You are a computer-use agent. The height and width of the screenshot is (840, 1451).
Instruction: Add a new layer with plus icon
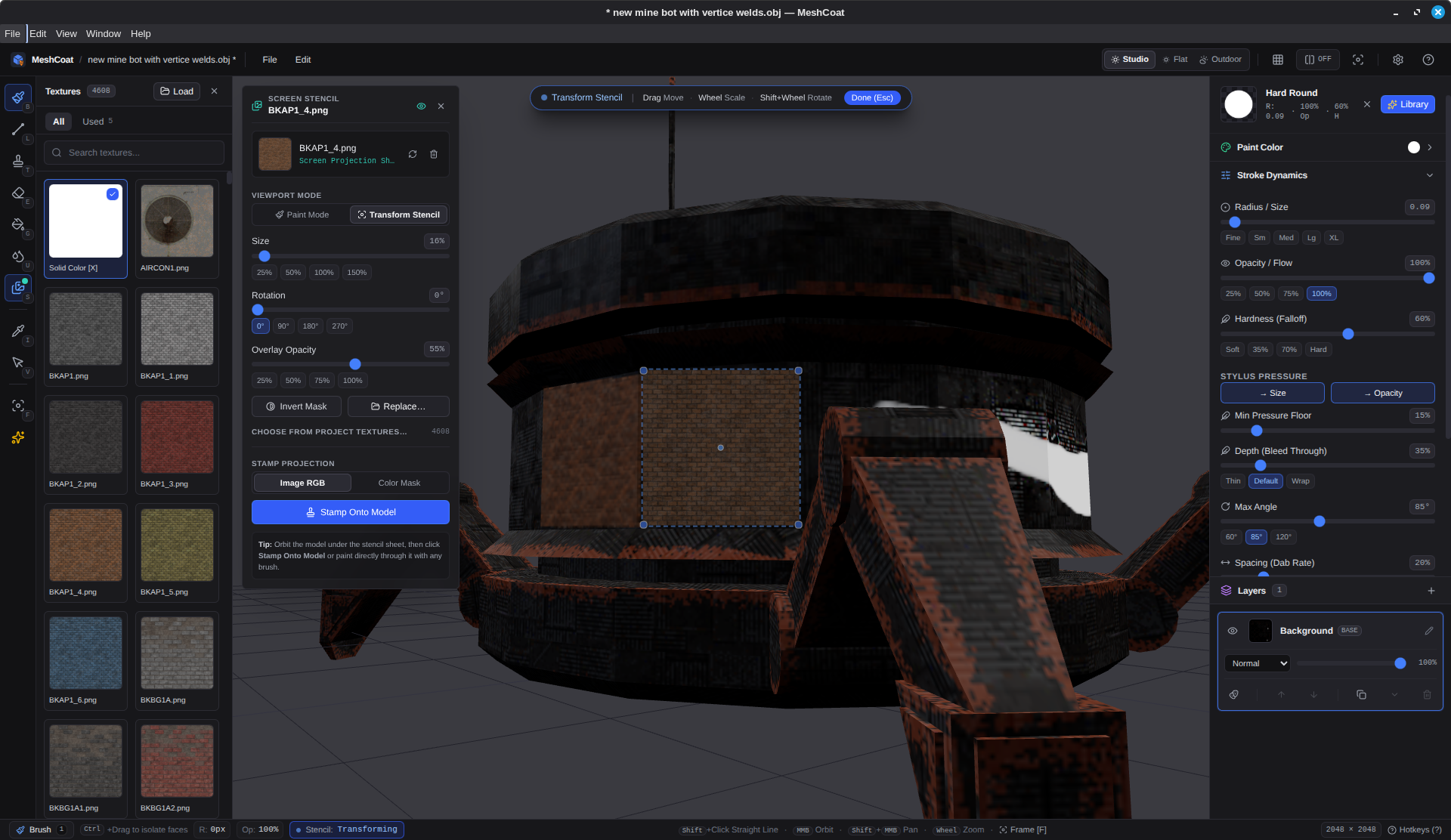pyautogui.click(x=1431, y=591)
